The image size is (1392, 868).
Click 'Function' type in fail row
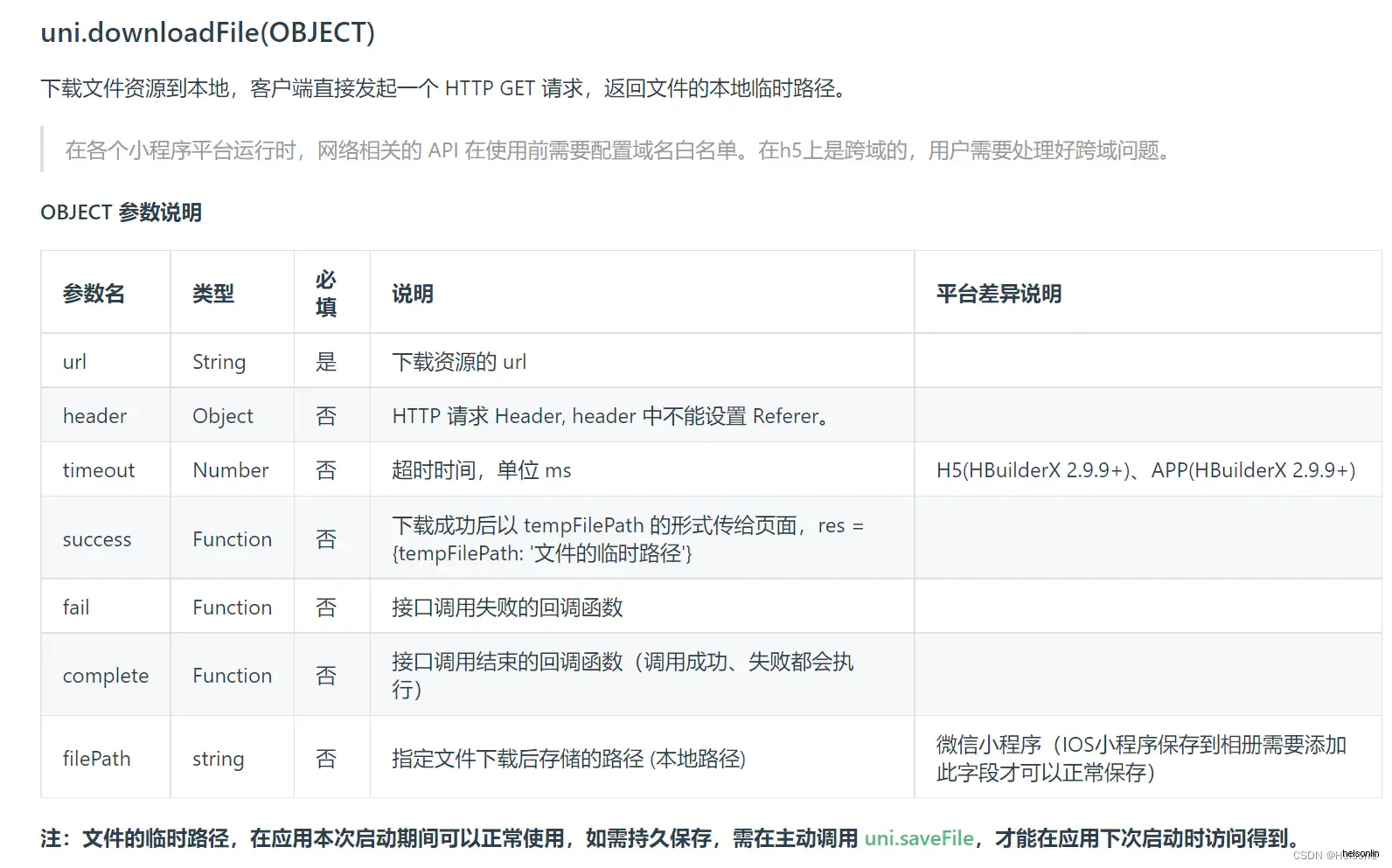233,608
